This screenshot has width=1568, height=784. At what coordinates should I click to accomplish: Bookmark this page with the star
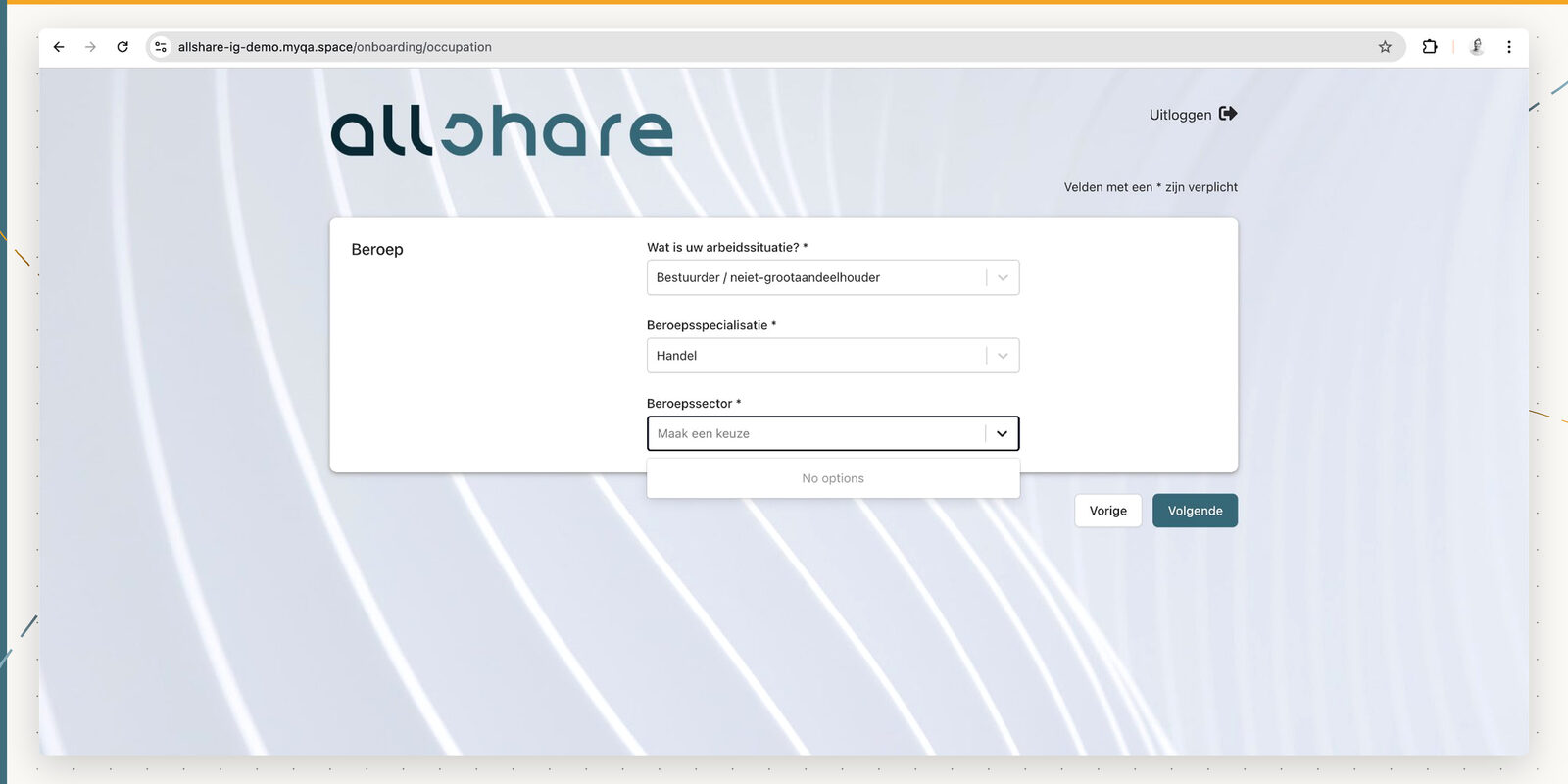[x=1385, y=47]
